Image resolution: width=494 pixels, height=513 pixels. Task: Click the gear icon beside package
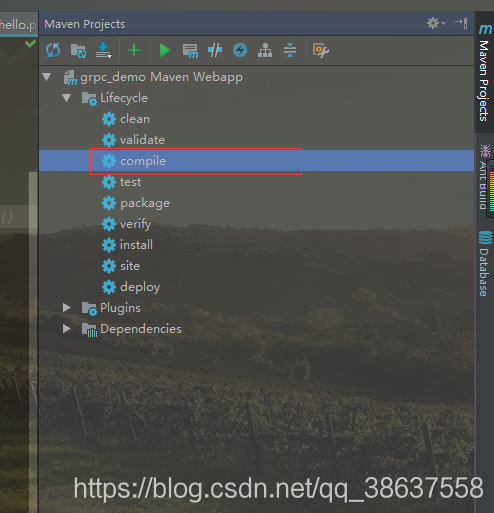109,203
